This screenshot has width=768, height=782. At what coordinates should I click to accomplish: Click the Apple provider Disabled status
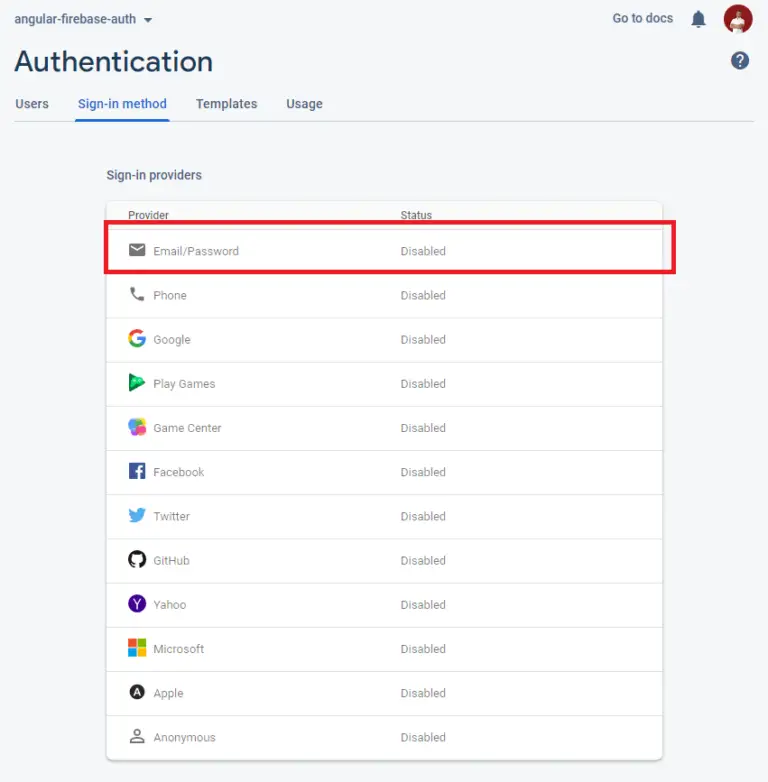tap(423, 693)
